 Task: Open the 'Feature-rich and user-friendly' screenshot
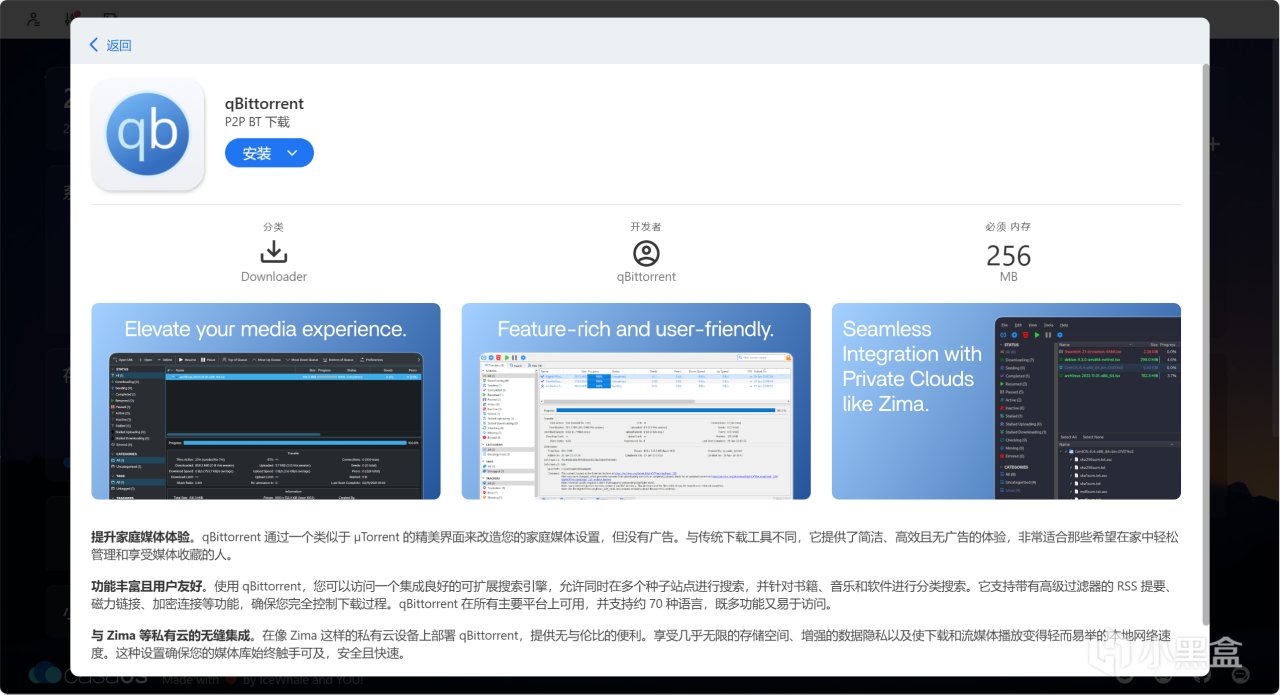(636, 401)
